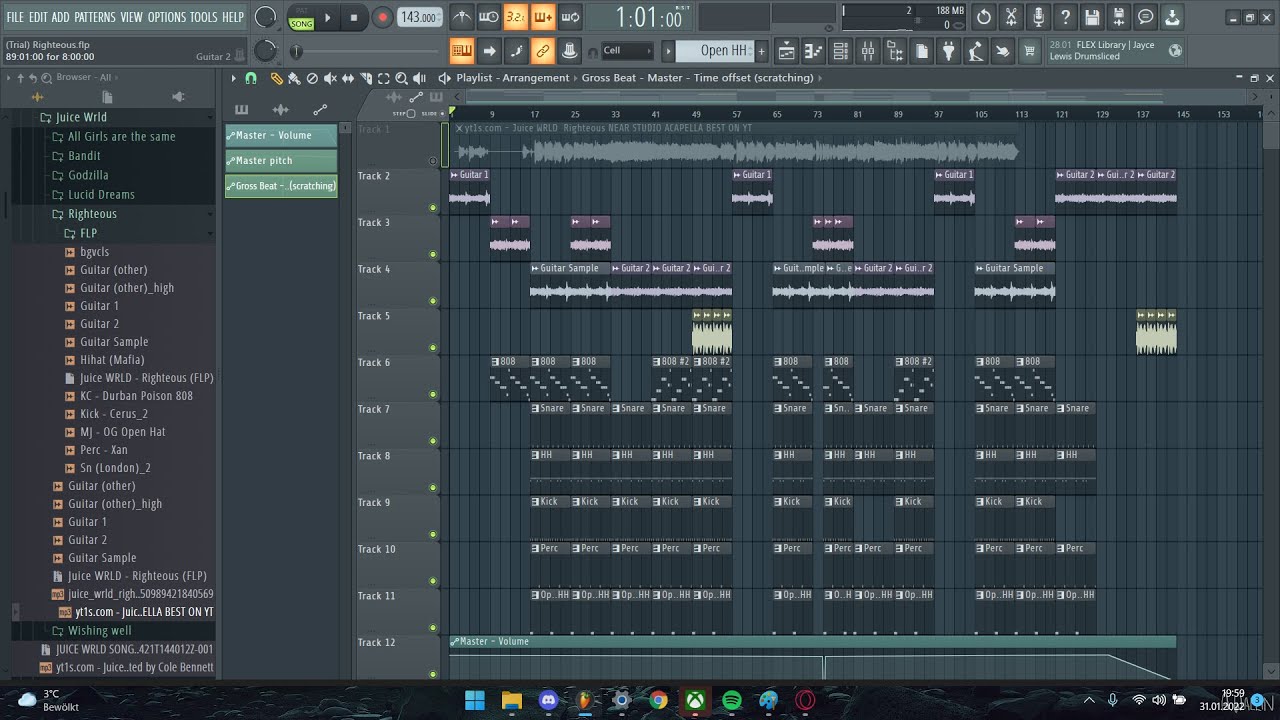Image resolution: width=1280 pixels, height=720 pixels.
Task: Switch PAT/SONG mode toggle
Action: coord(301,17)
